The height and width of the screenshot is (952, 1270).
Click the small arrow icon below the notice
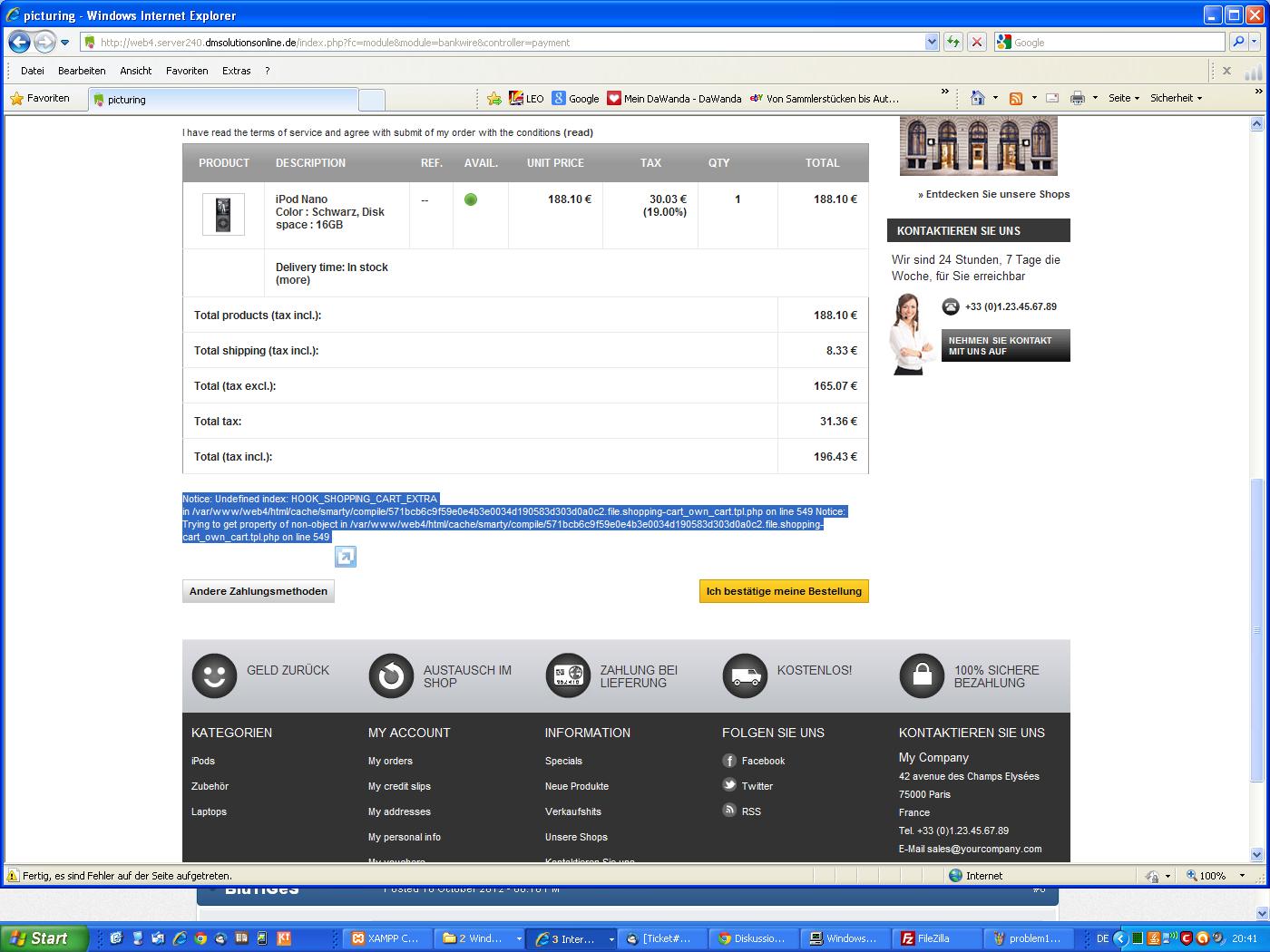tap(346, 557)
